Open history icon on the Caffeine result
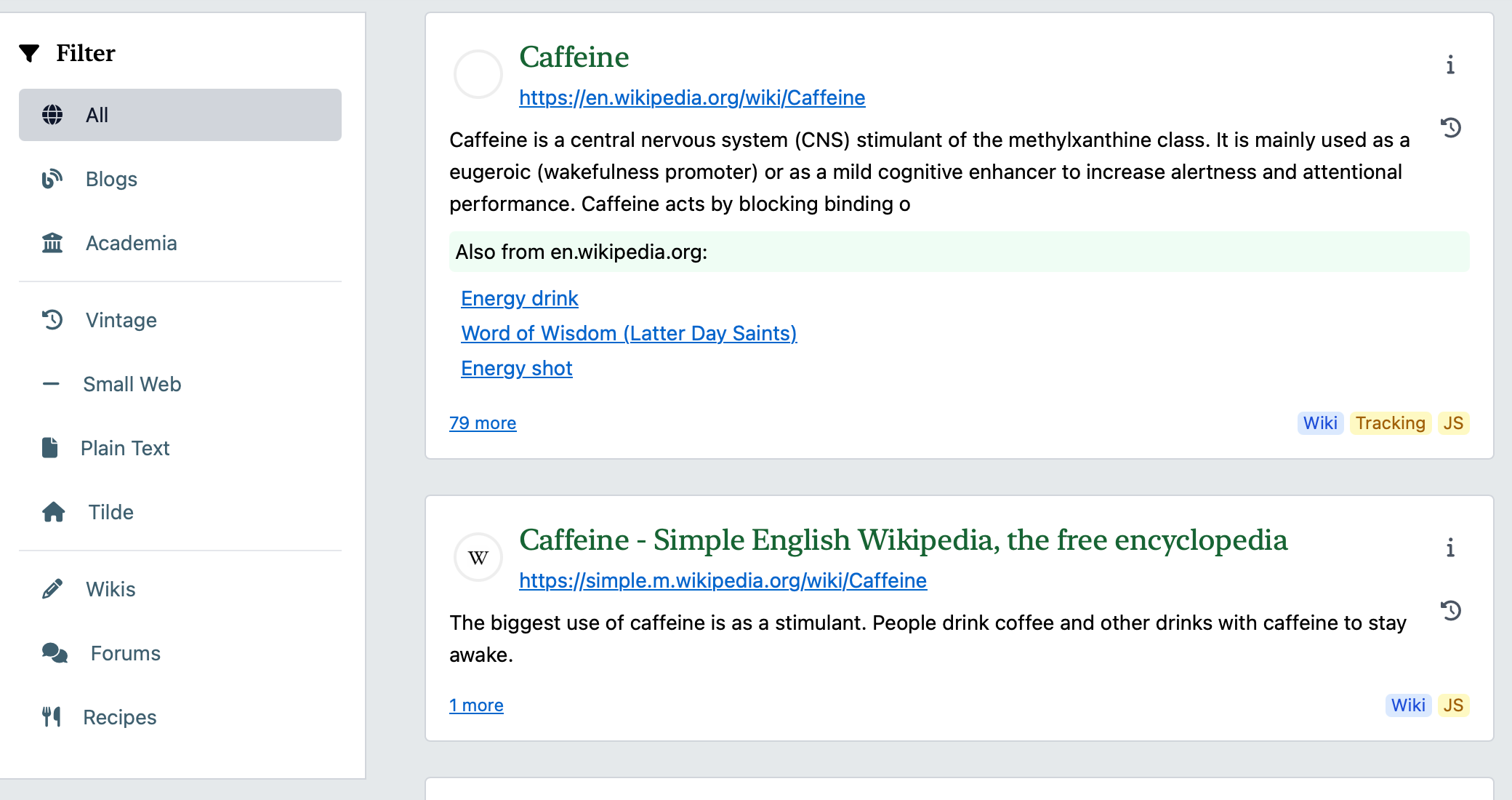 pos(1451,128)
